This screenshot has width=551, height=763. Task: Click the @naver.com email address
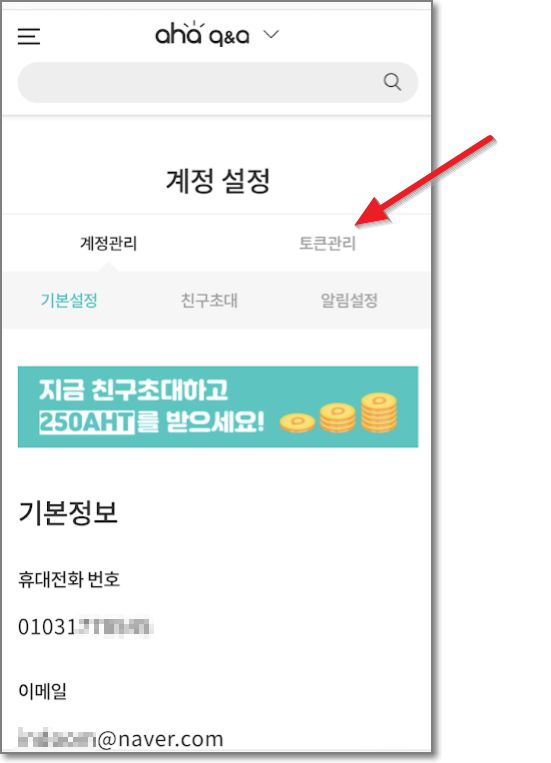click(121, 739)
